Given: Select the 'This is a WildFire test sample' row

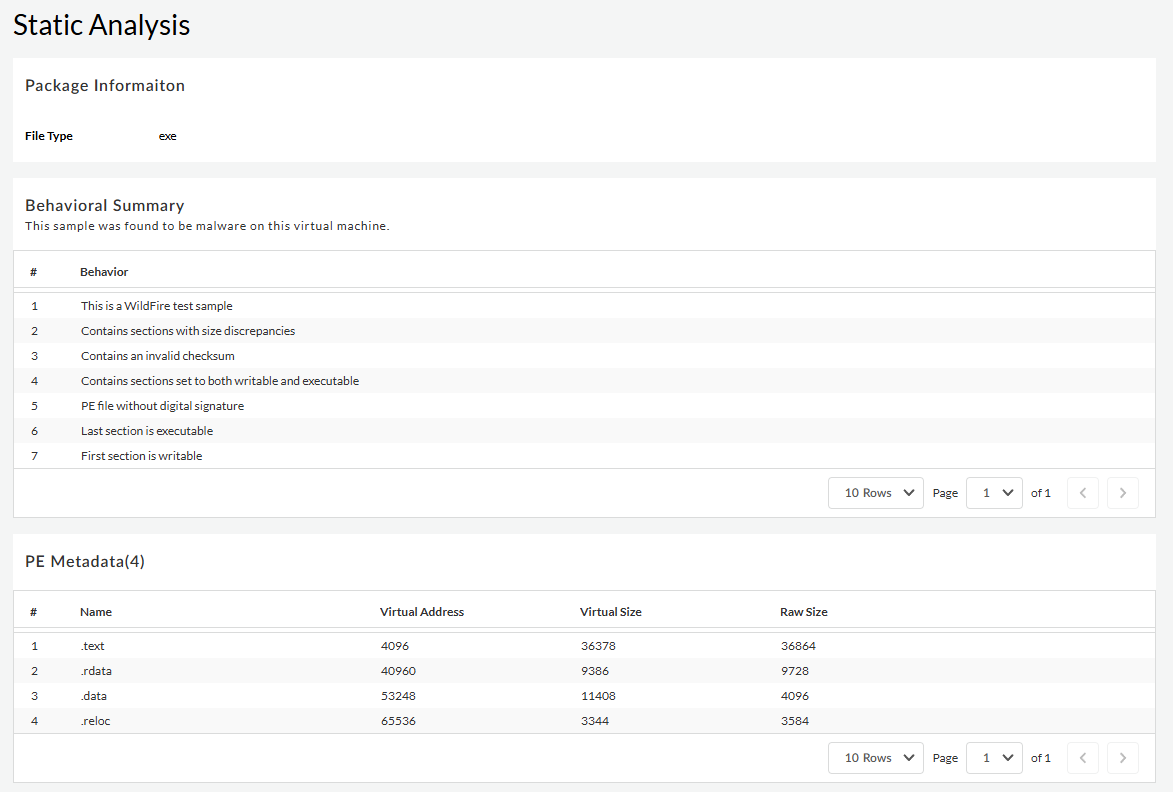Looking at the screenshot, I should click(x=157, y=306).
